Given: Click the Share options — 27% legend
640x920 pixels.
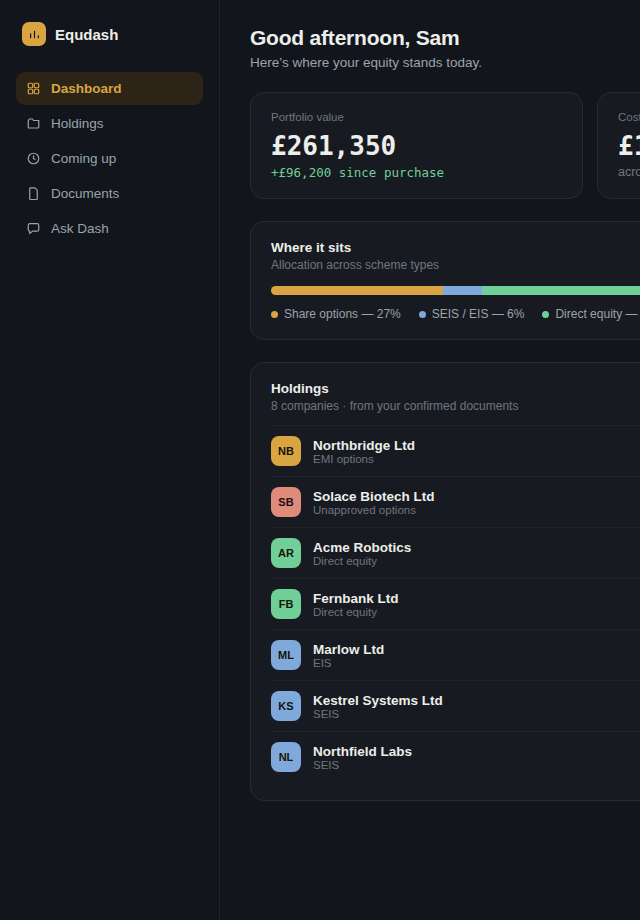Looking at the screenshot, I should 336,314.
